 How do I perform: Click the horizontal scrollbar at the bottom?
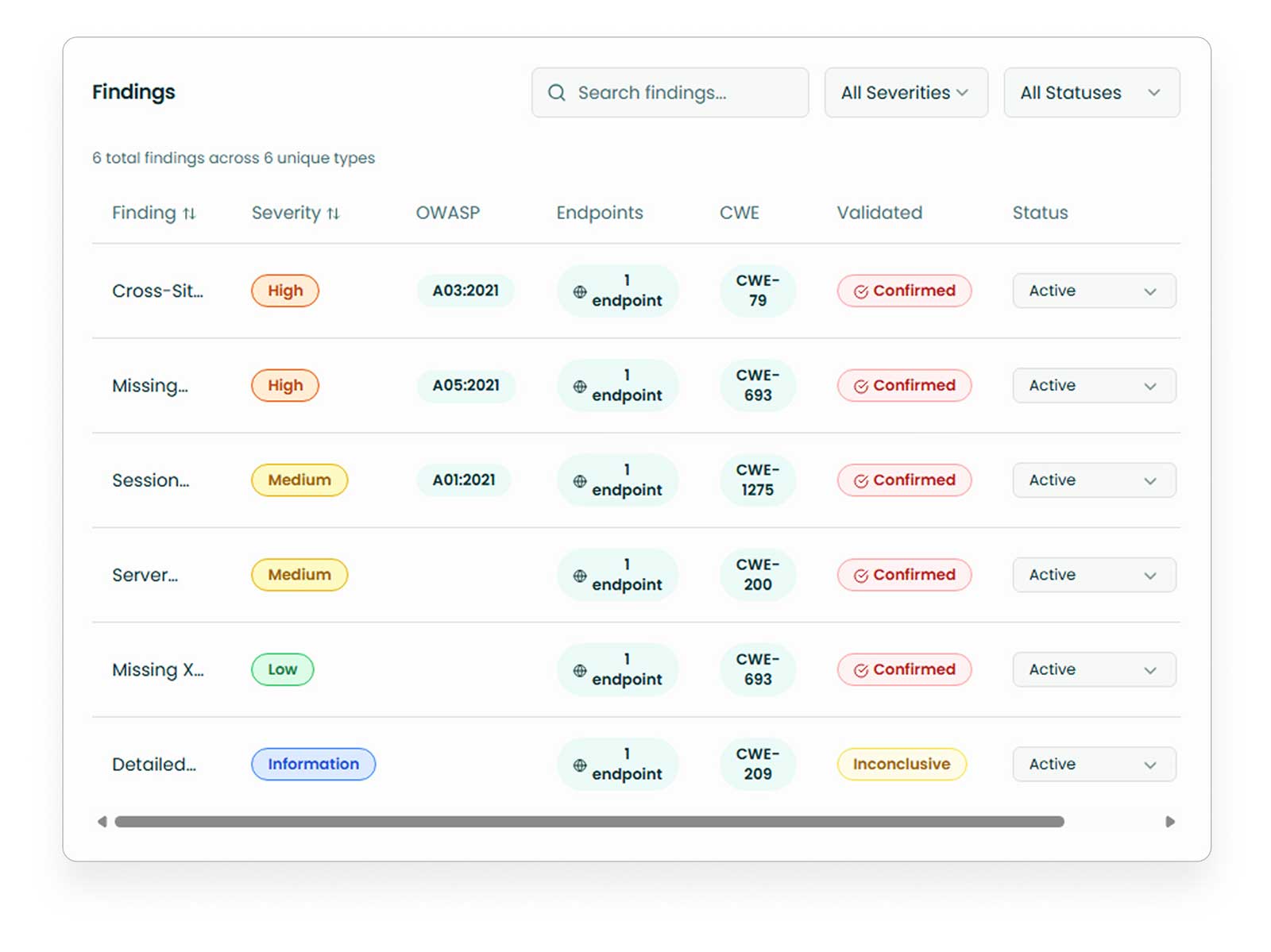588,822
